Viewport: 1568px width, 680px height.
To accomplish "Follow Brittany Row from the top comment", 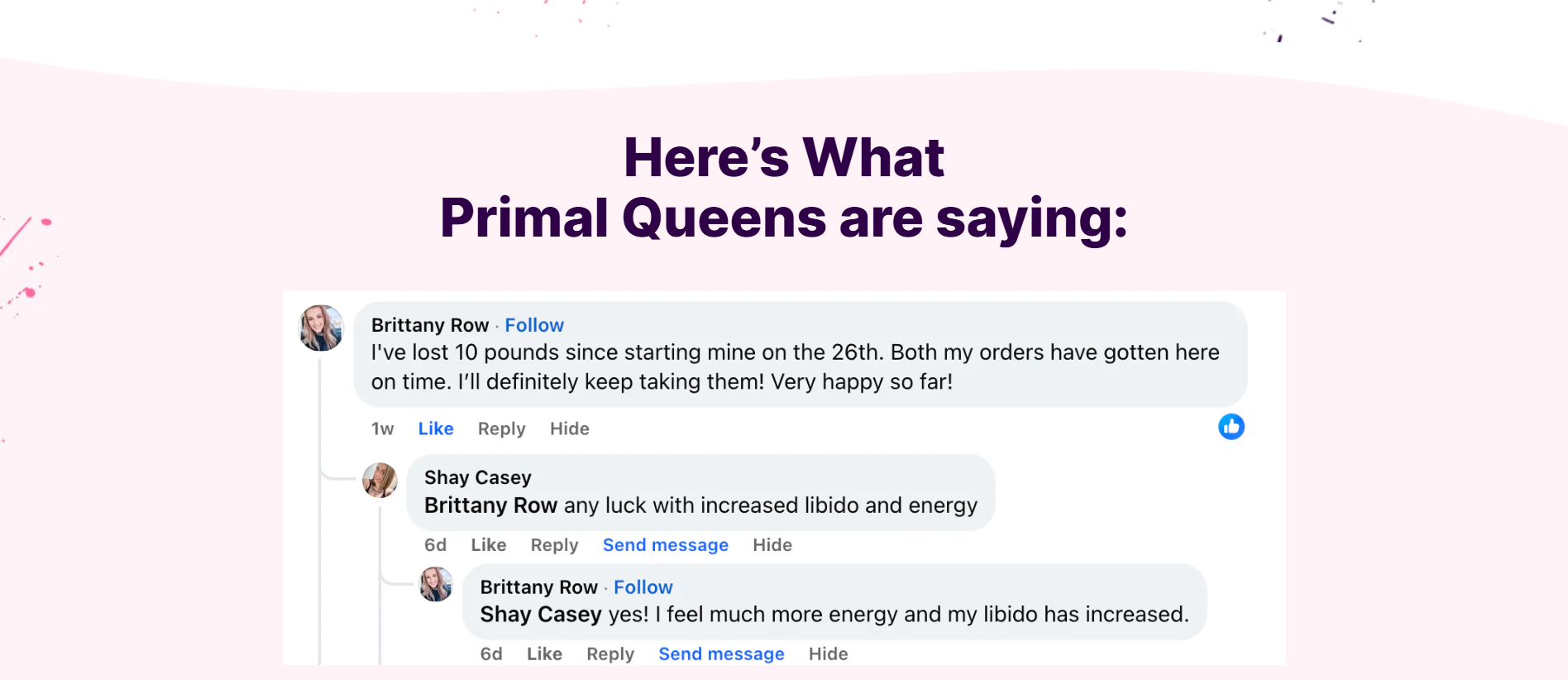I will pyautogui.click(x=534, y=325).
